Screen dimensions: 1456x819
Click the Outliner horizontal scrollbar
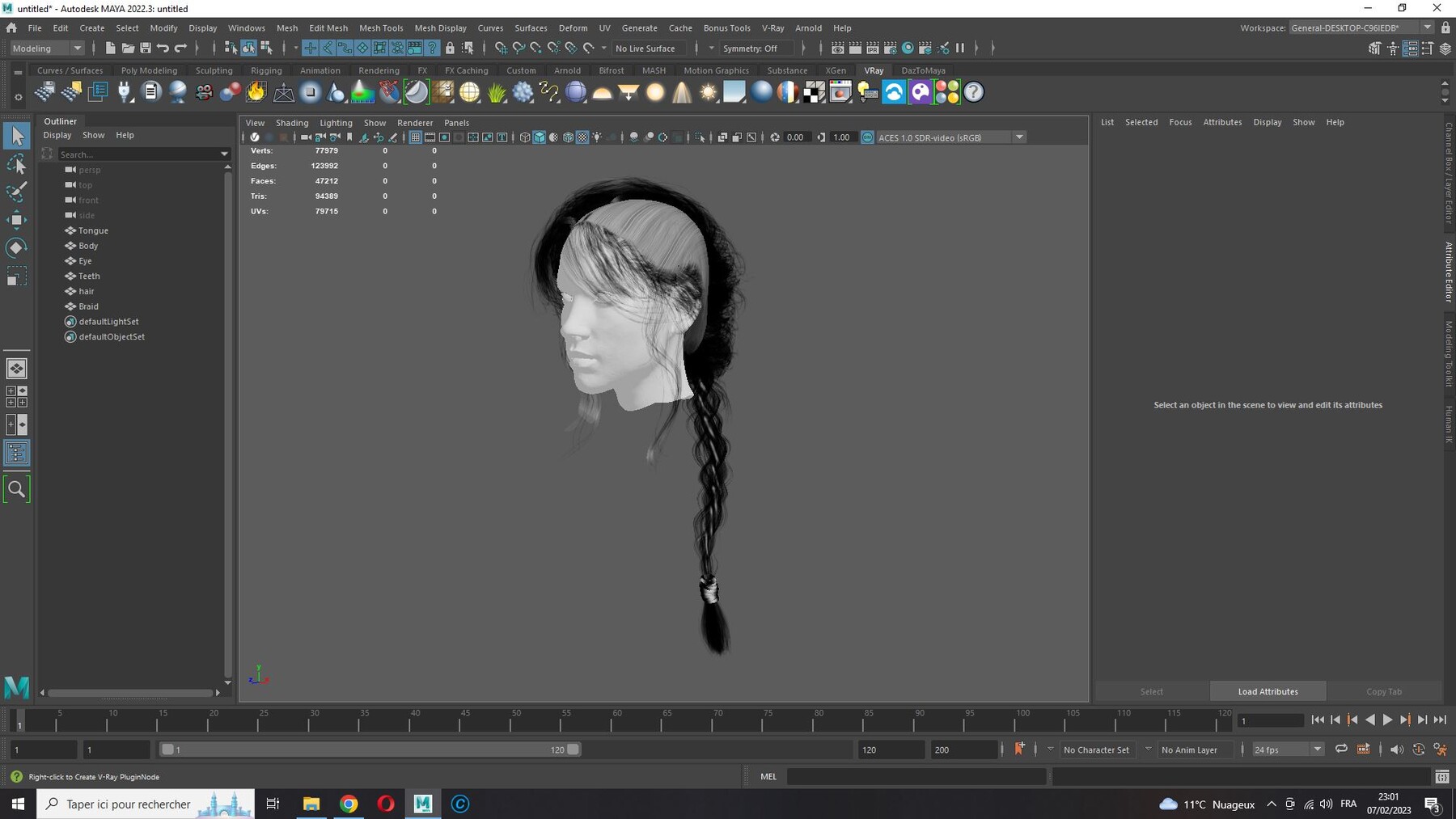[x=129, y=693]
